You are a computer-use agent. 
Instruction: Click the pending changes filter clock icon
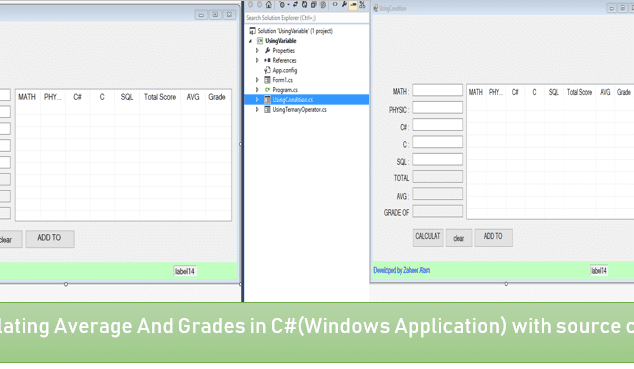click(282, 4)
